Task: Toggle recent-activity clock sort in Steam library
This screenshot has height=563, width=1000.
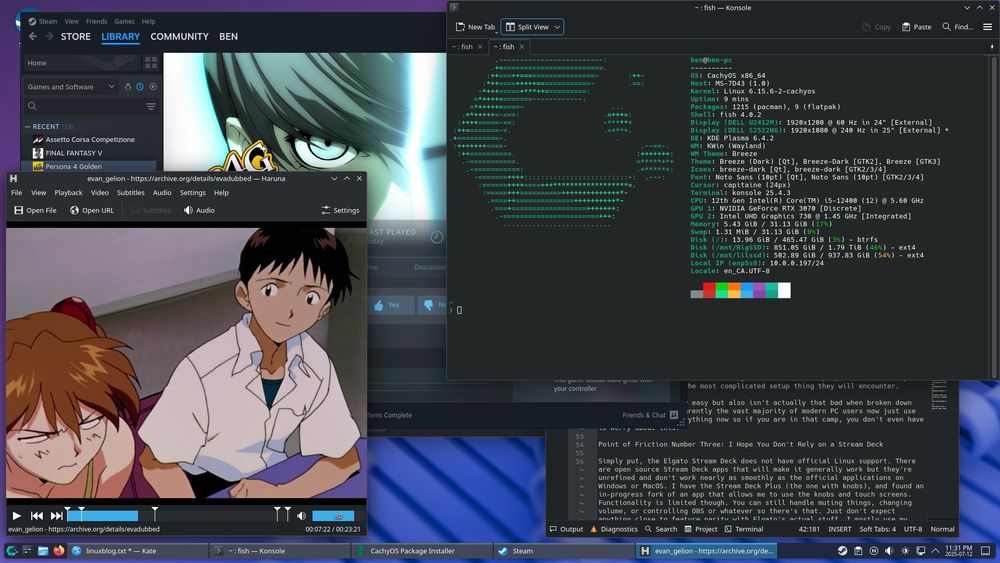Action: [140, 87]
